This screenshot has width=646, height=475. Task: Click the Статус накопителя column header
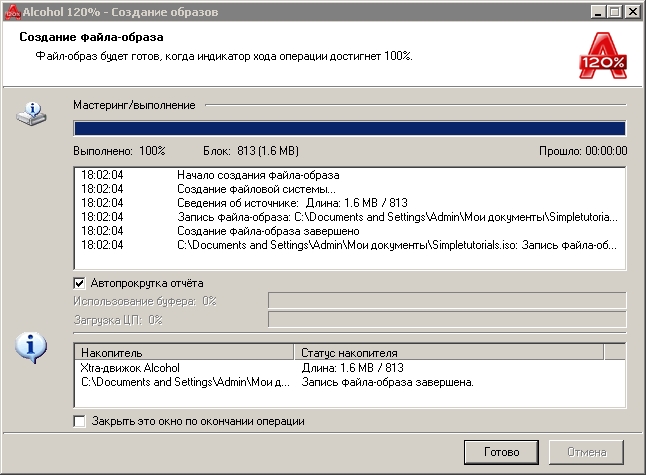449,353
